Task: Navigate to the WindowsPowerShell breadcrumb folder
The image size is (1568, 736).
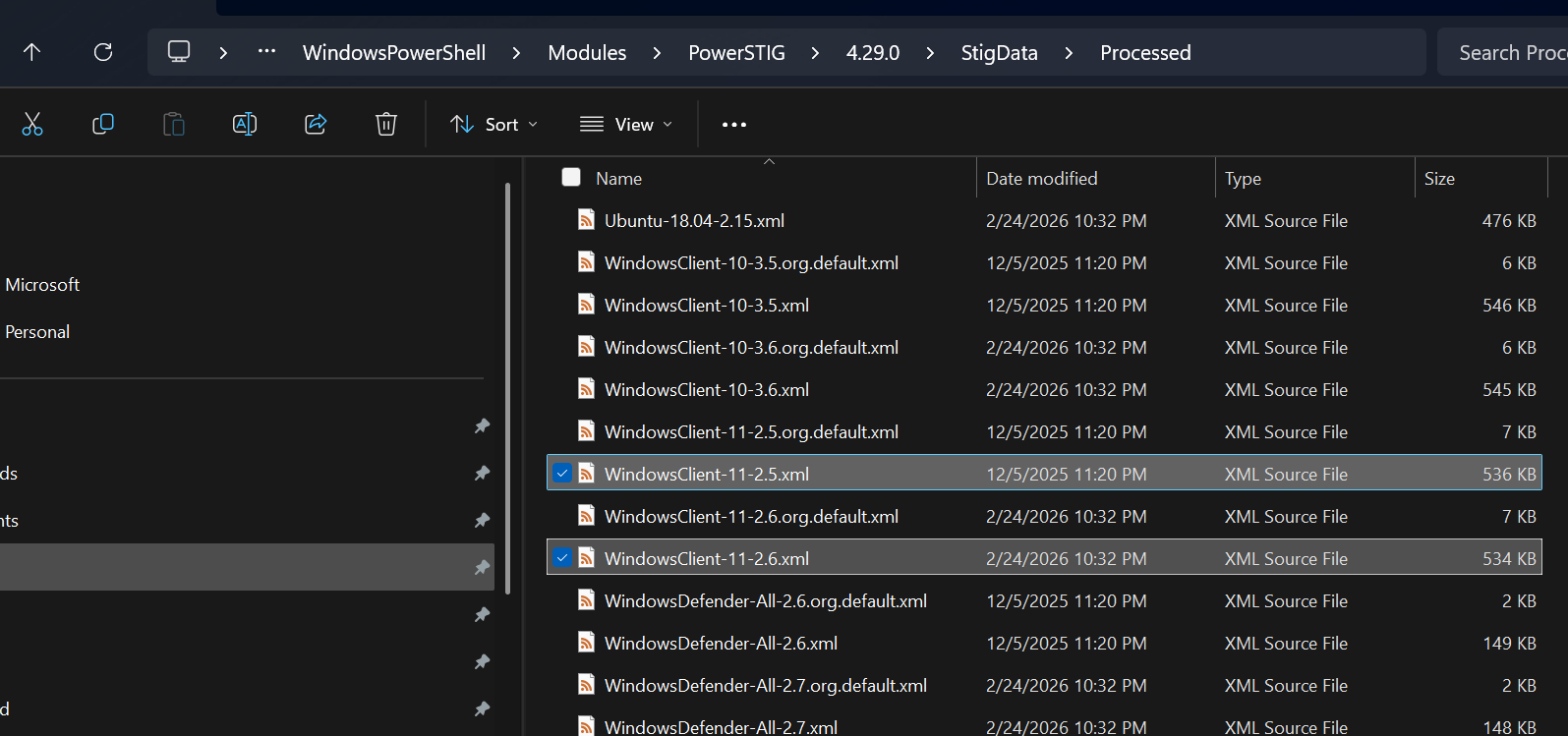Action: pos(394,53)
